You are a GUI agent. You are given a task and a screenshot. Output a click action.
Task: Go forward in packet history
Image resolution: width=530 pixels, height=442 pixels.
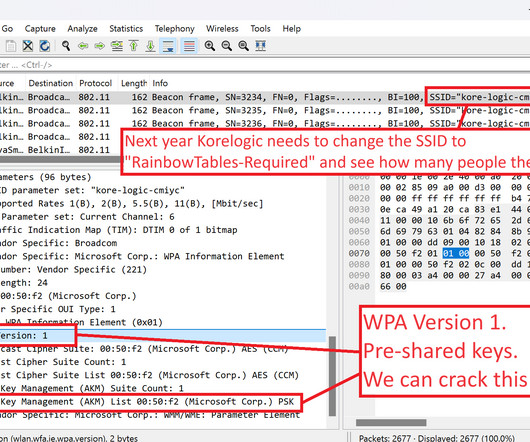pyautogui.click(x=99, y=46)
